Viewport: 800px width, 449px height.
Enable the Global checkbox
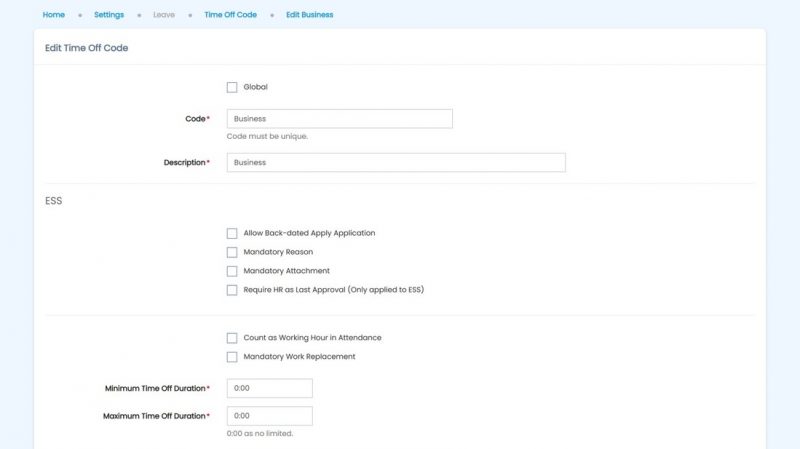[232, 87]
